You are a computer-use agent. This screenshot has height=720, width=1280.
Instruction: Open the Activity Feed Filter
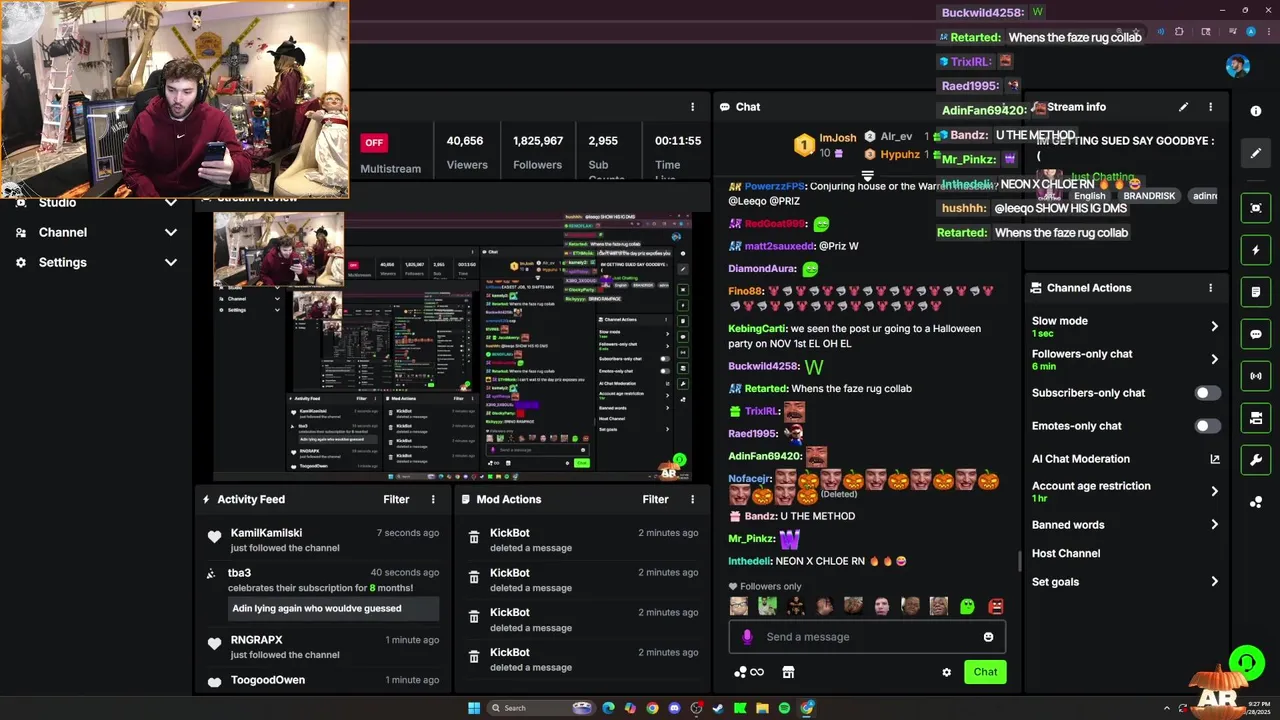396,499
